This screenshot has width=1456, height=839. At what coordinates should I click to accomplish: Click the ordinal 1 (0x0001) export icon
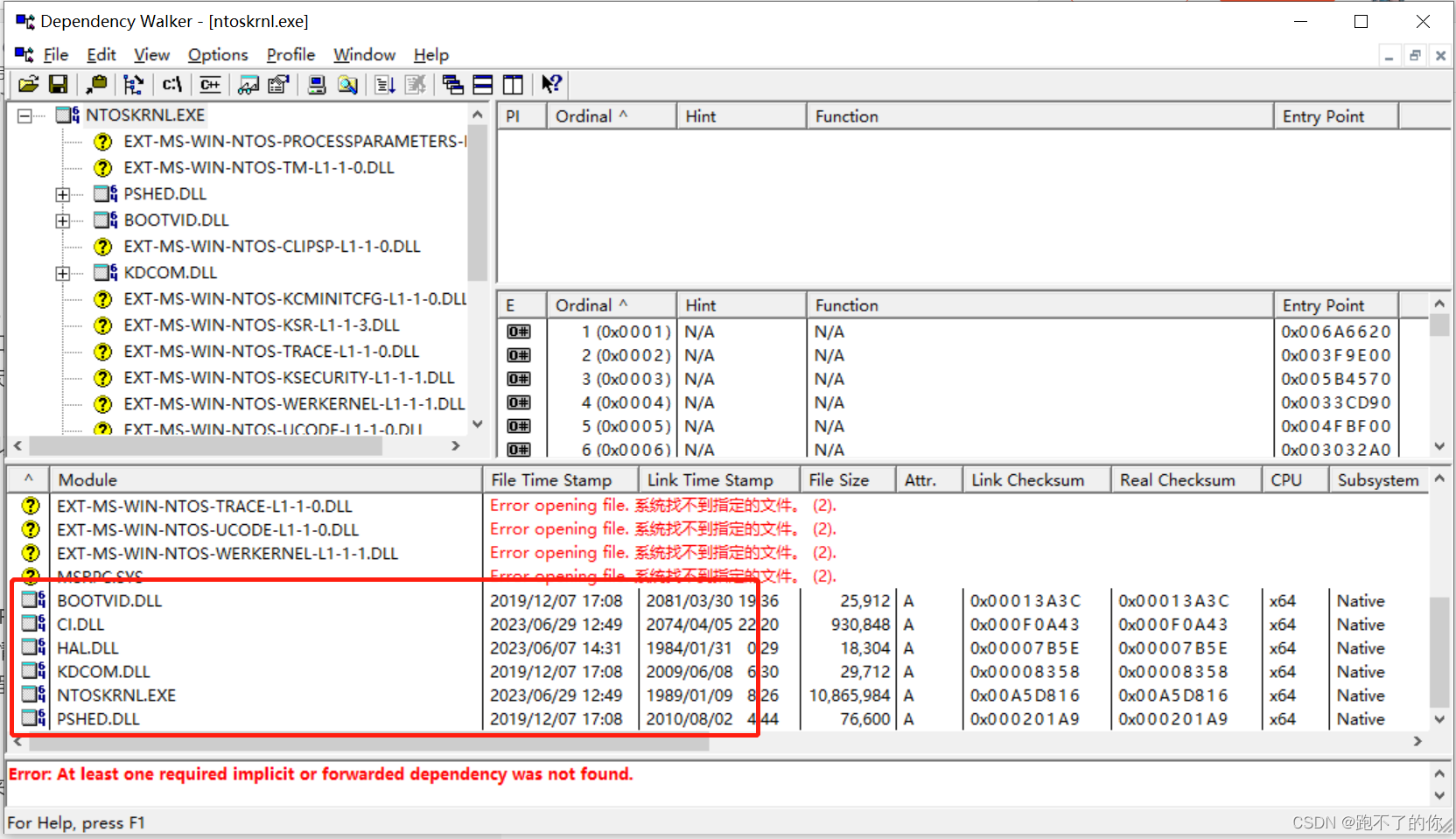(519, 332)
